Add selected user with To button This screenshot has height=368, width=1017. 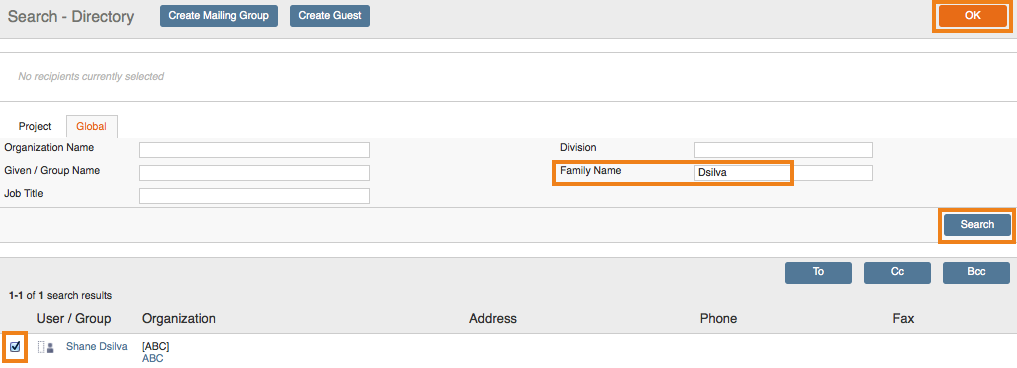818,273
